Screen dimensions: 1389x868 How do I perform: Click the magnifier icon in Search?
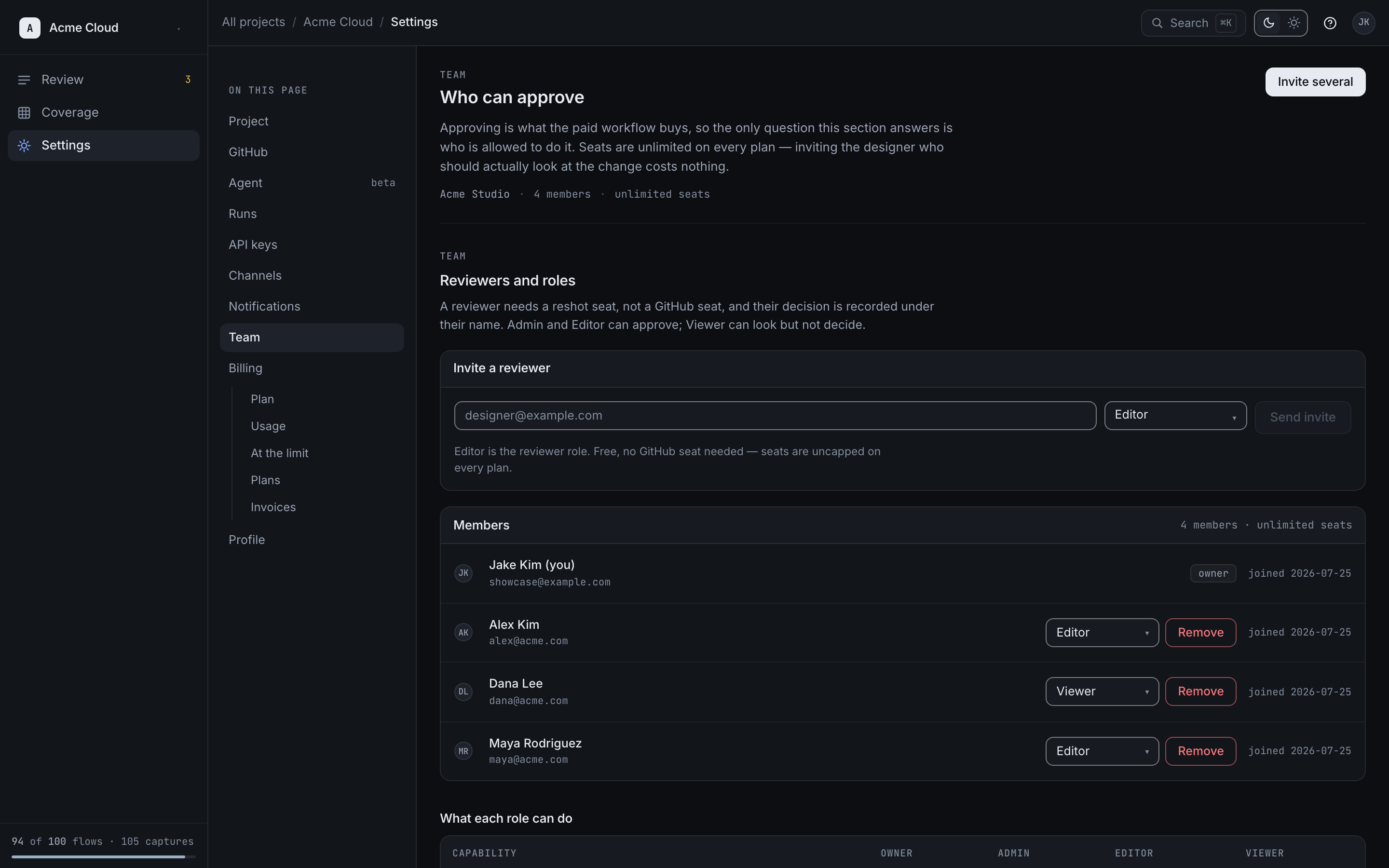click(1157, 23)
